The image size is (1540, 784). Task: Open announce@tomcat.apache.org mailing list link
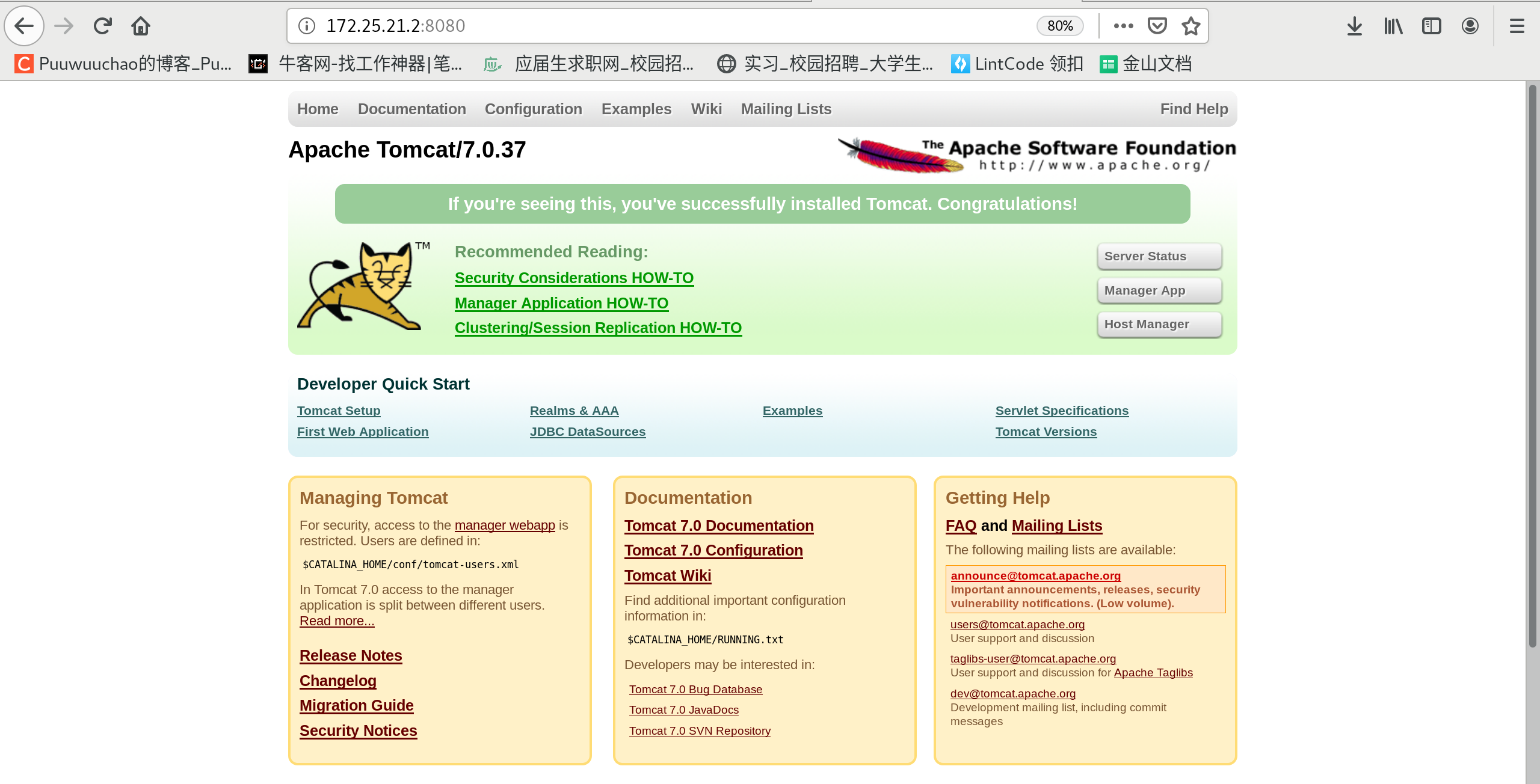(1035, 575)
